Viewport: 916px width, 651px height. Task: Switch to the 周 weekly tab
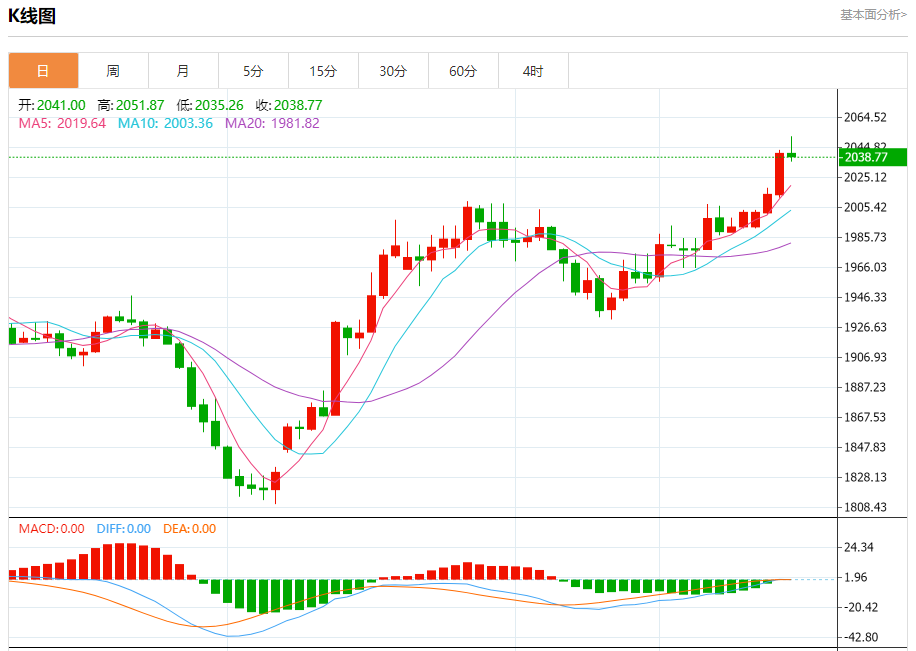click(113, 71)
